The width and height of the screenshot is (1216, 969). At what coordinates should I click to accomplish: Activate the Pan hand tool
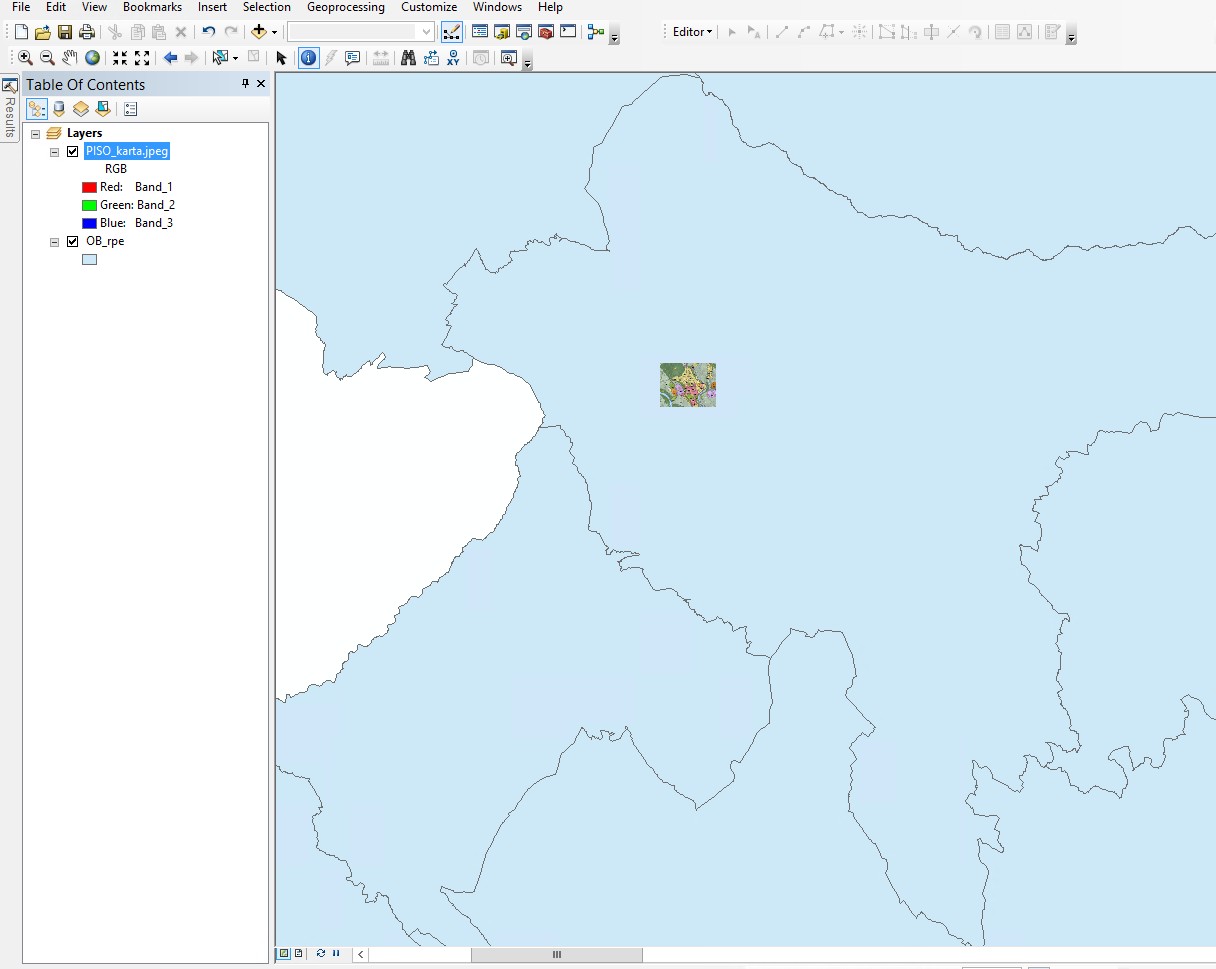click(70, 58)
